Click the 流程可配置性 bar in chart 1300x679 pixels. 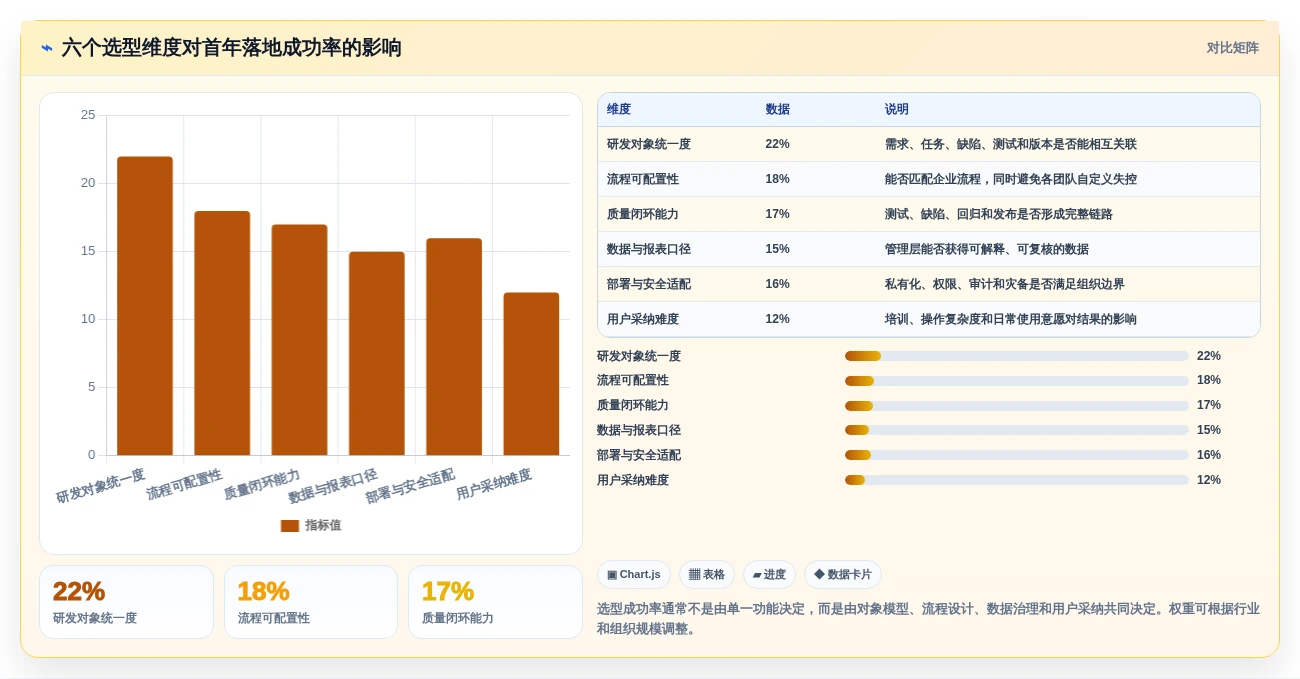[222, 333]
